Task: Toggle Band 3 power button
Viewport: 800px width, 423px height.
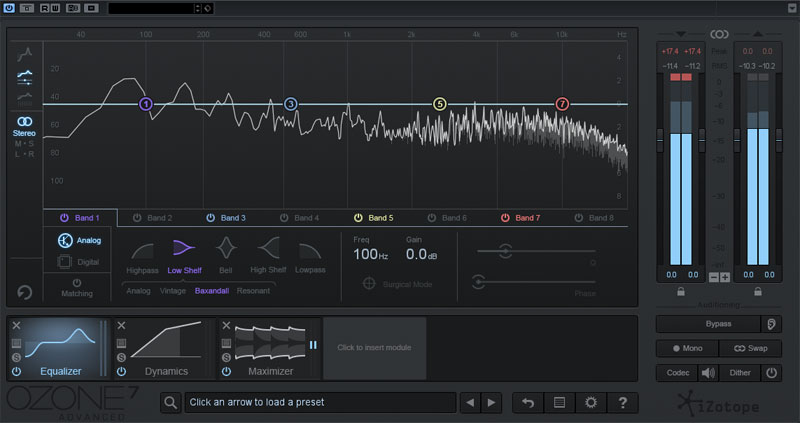Action: [210, 218]
